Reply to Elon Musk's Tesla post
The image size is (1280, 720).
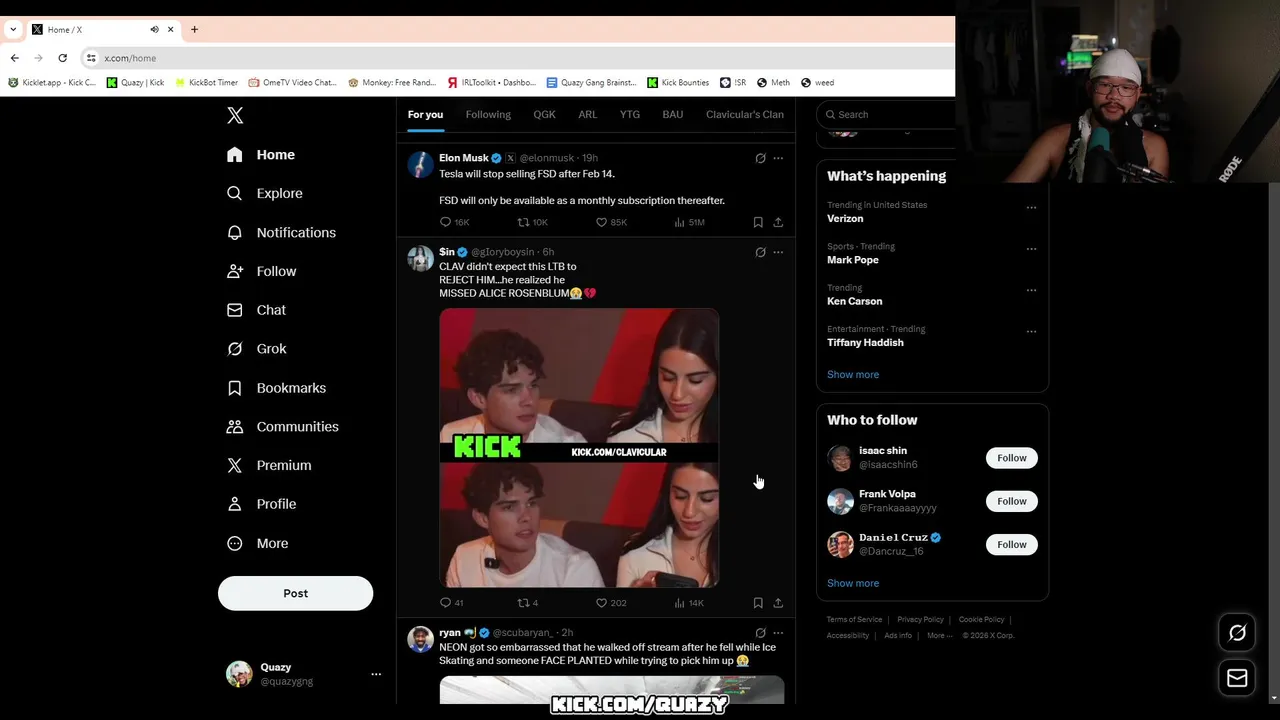[454, 222]
